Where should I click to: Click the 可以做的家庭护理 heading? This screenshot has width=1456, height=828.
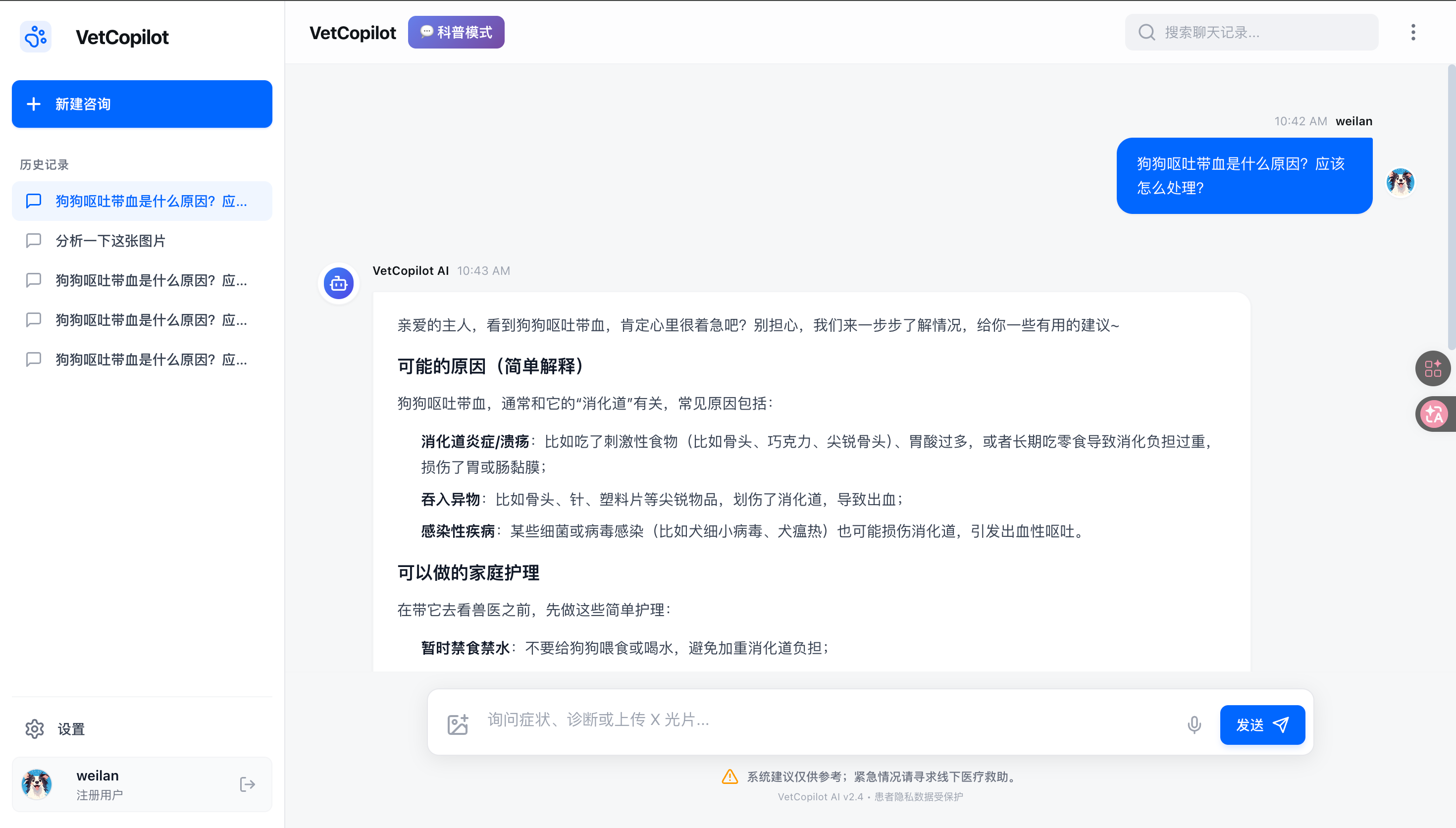pyautogui.click(x=468, y=572)
